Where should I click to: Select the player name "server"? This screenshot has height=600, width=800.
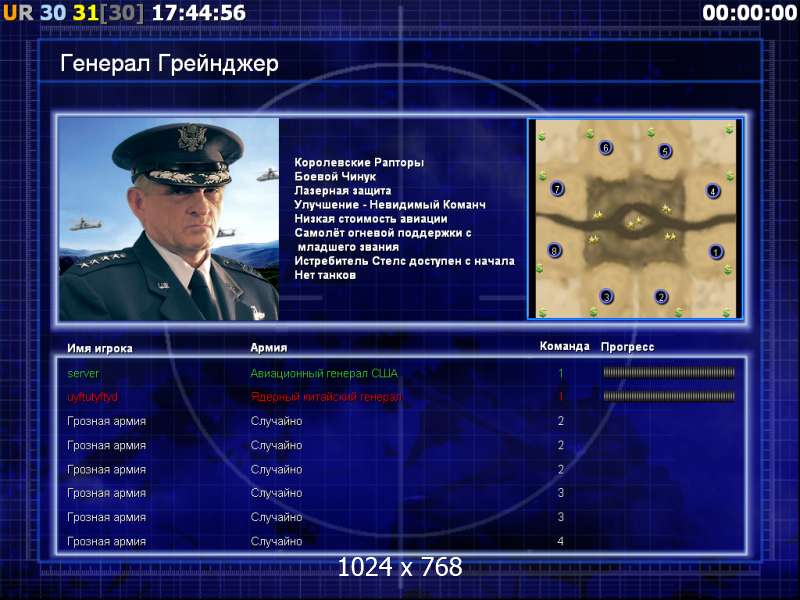pyautogui.click(x=83, y=373)
